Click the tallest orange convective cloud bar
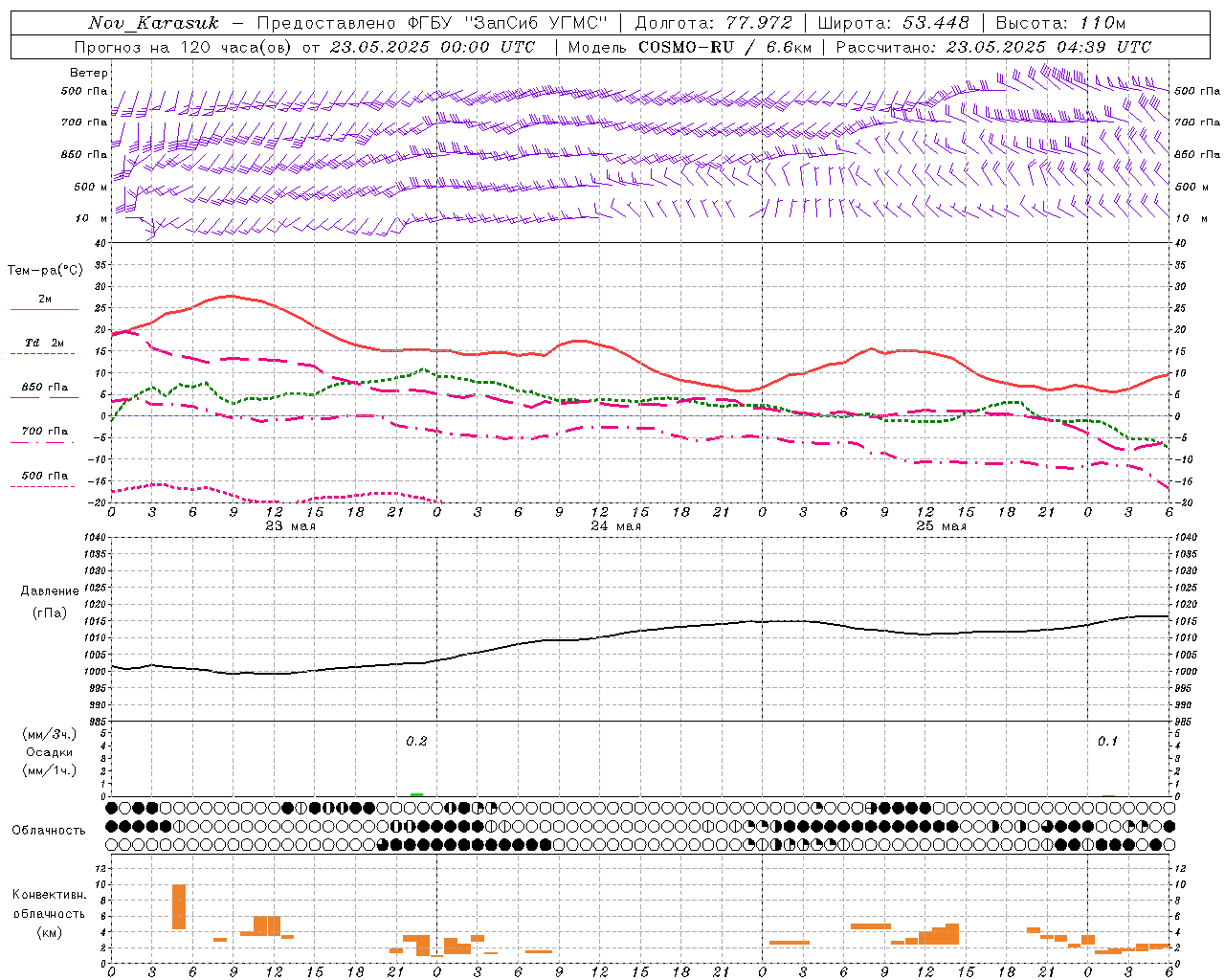This screenshot has width=1225, height=980. [x=179, y=907]
